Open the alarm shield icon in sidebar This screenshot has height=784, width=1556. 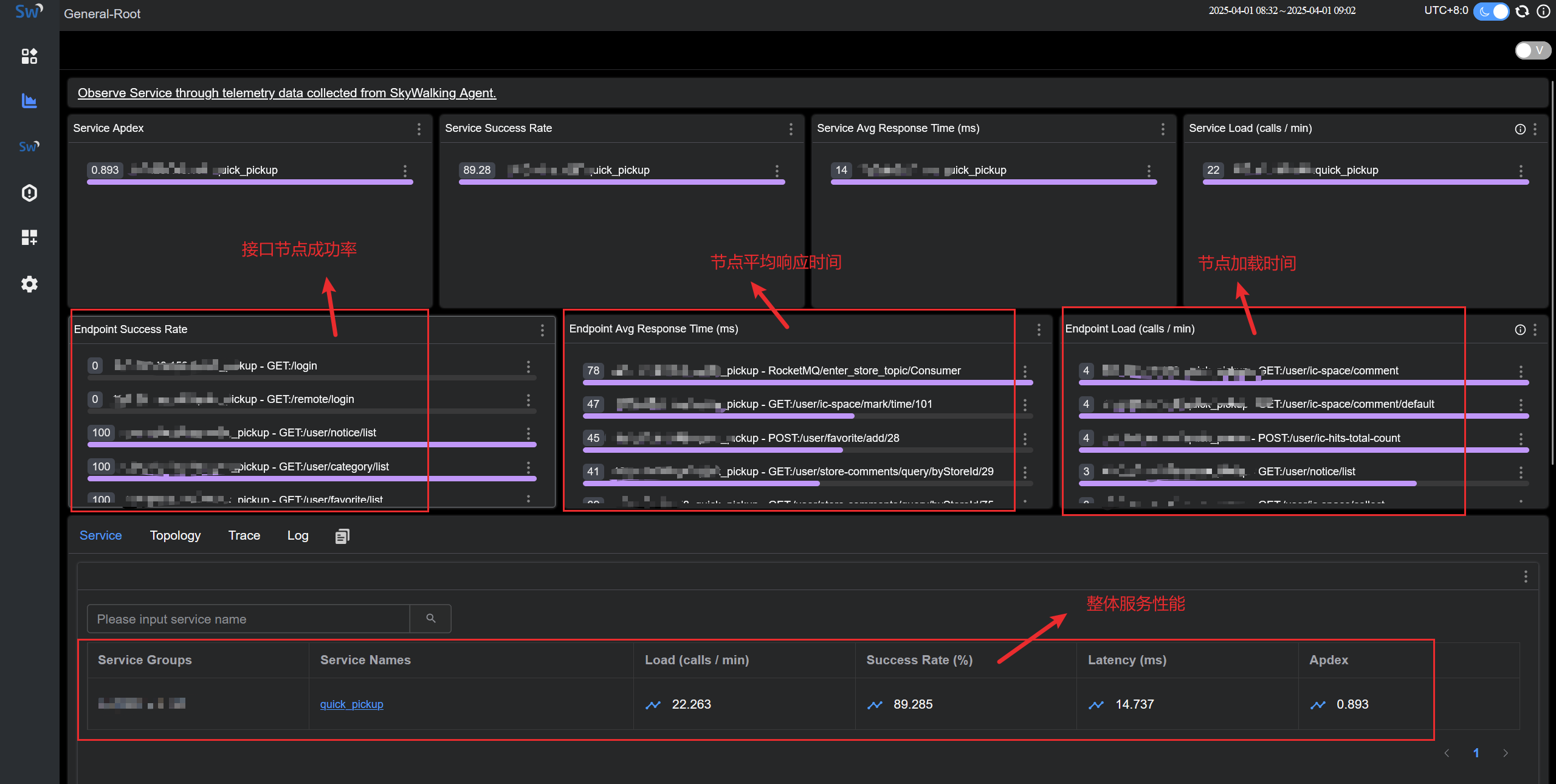pos(29,193)
